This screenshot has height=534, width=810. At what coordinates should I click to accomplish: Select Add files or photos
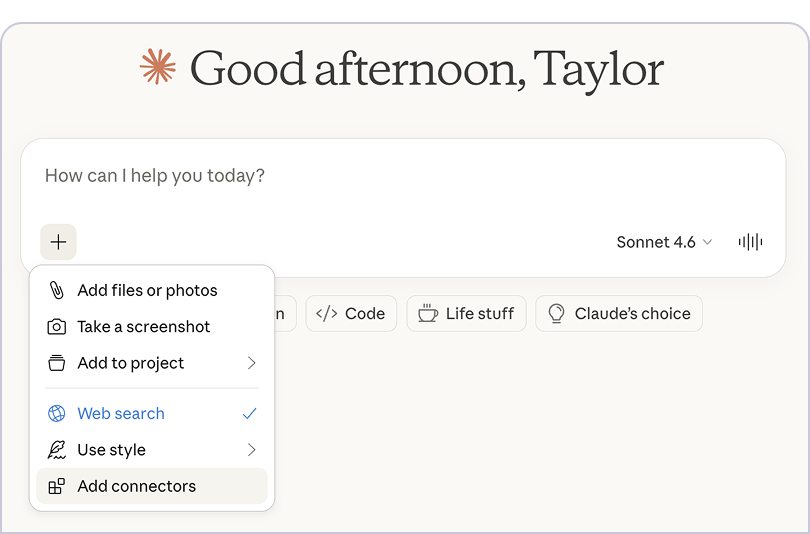[147, 291]
